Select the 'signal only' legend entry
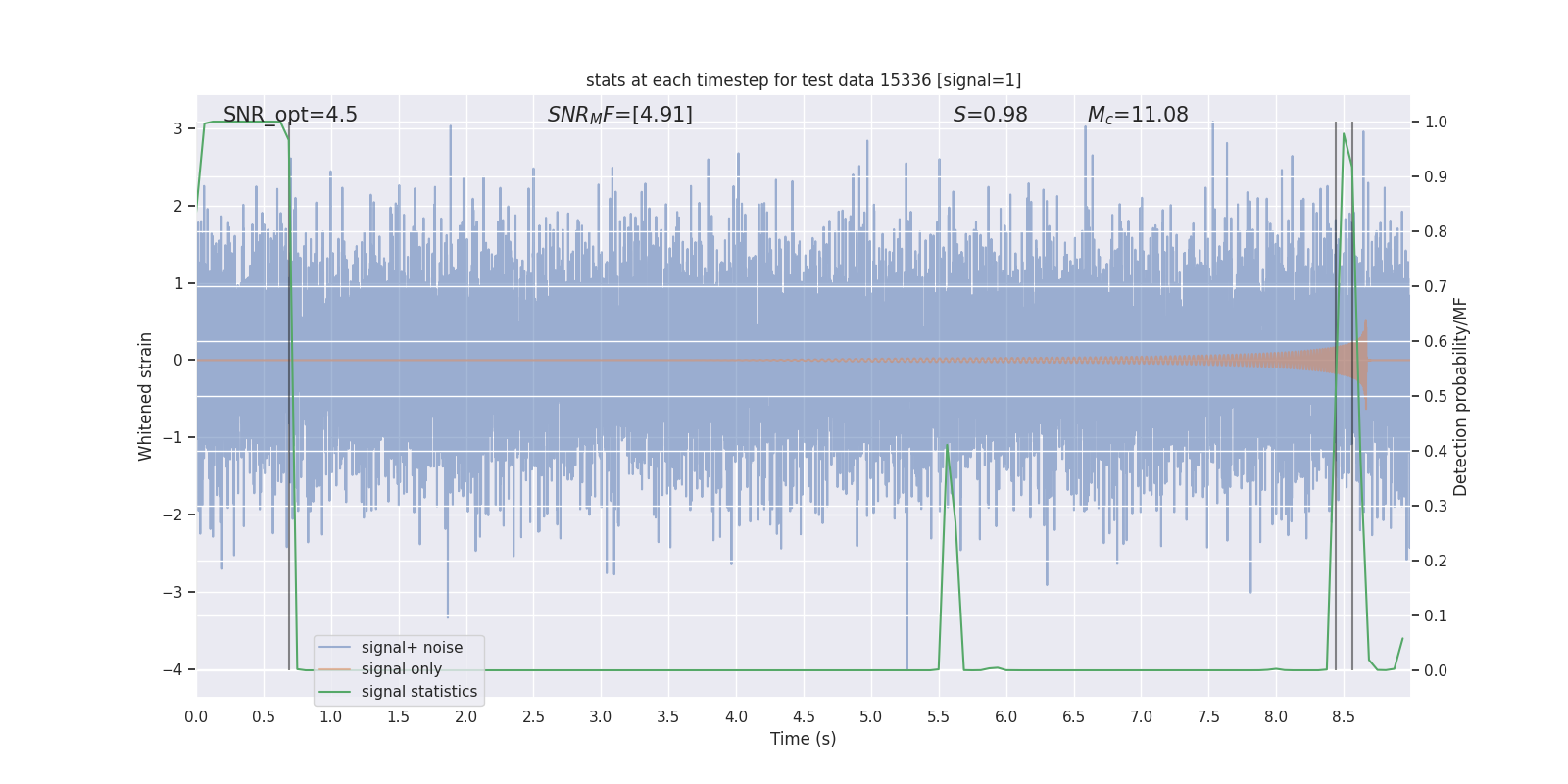The image size is (1568, 784). coord(402,668)
